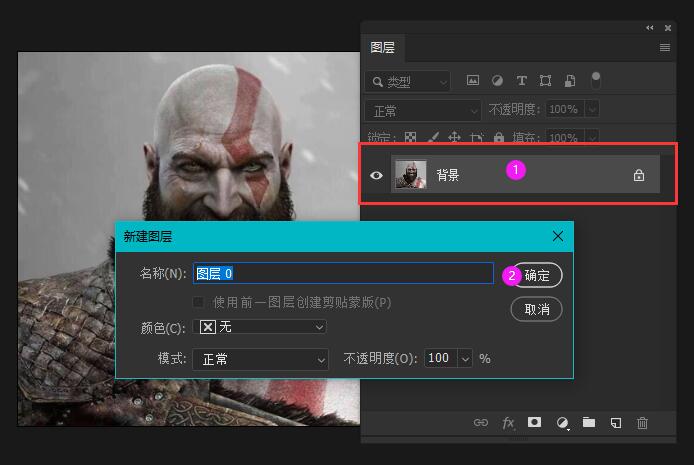The image size is (694, 465).
Task: Close the 新建图层 dialog
Action: [558, 236]
